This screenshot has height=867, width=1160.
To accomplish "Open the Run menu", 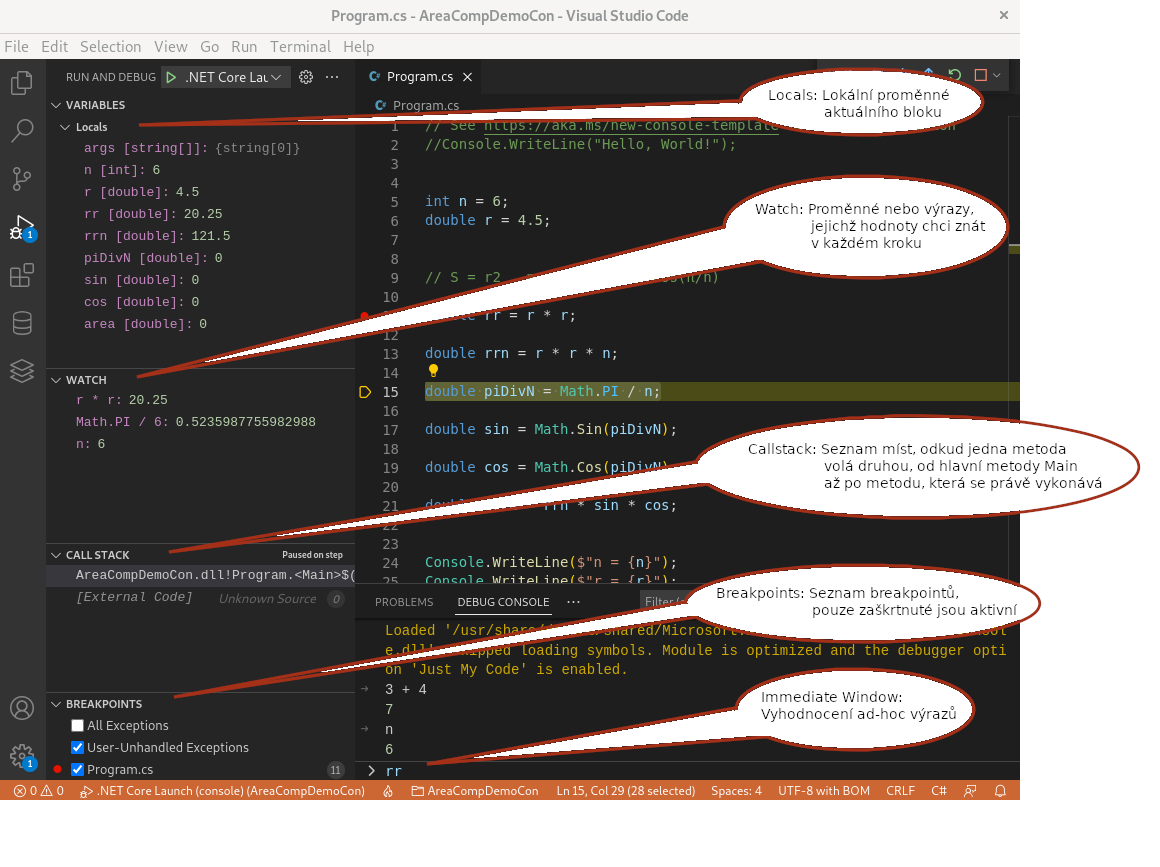I will click(244, 47).
